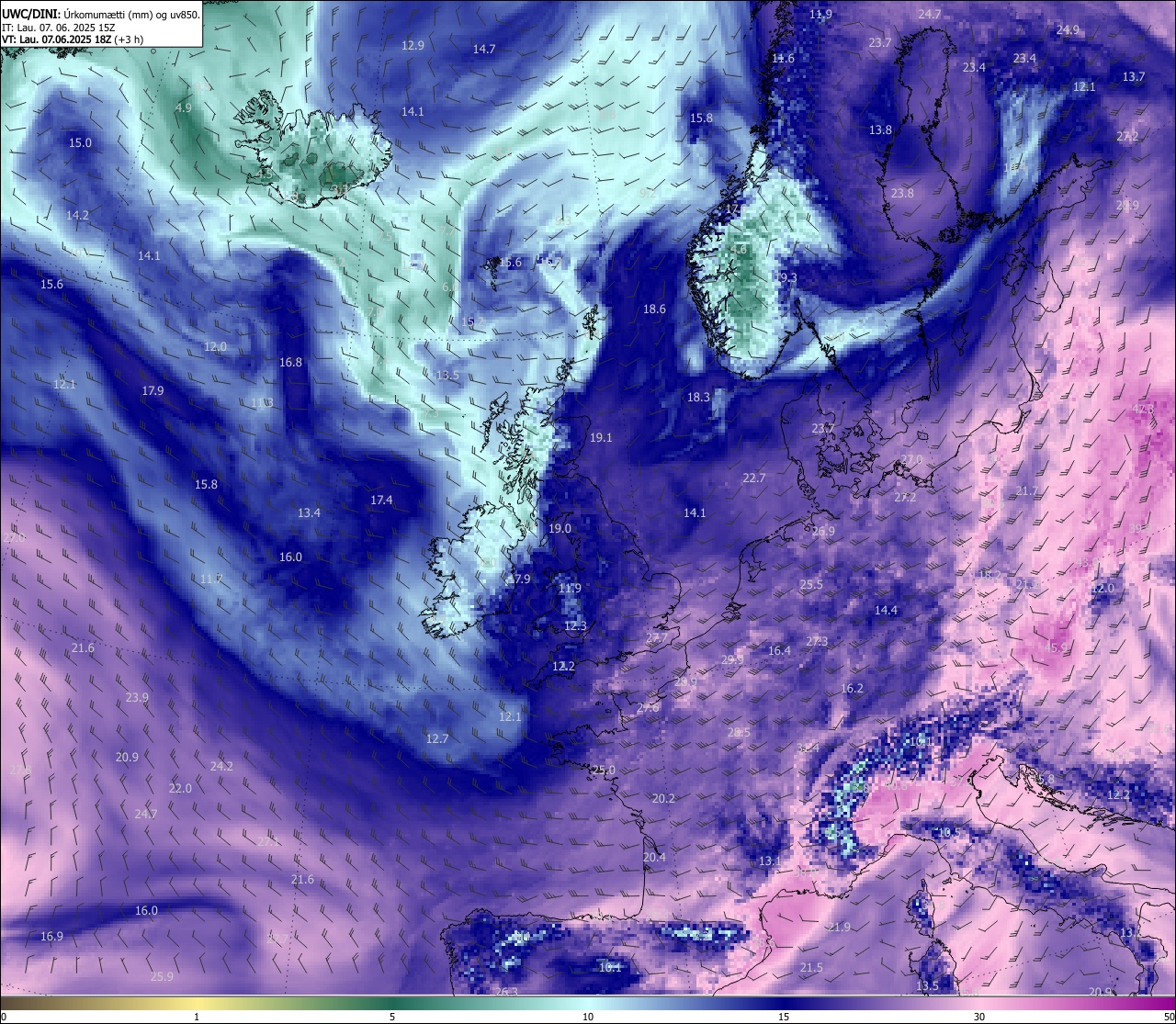The width and height of the screenshot is (1176, 1024).
Task: Click the 25.9 value label
Action: click(162, 976)
